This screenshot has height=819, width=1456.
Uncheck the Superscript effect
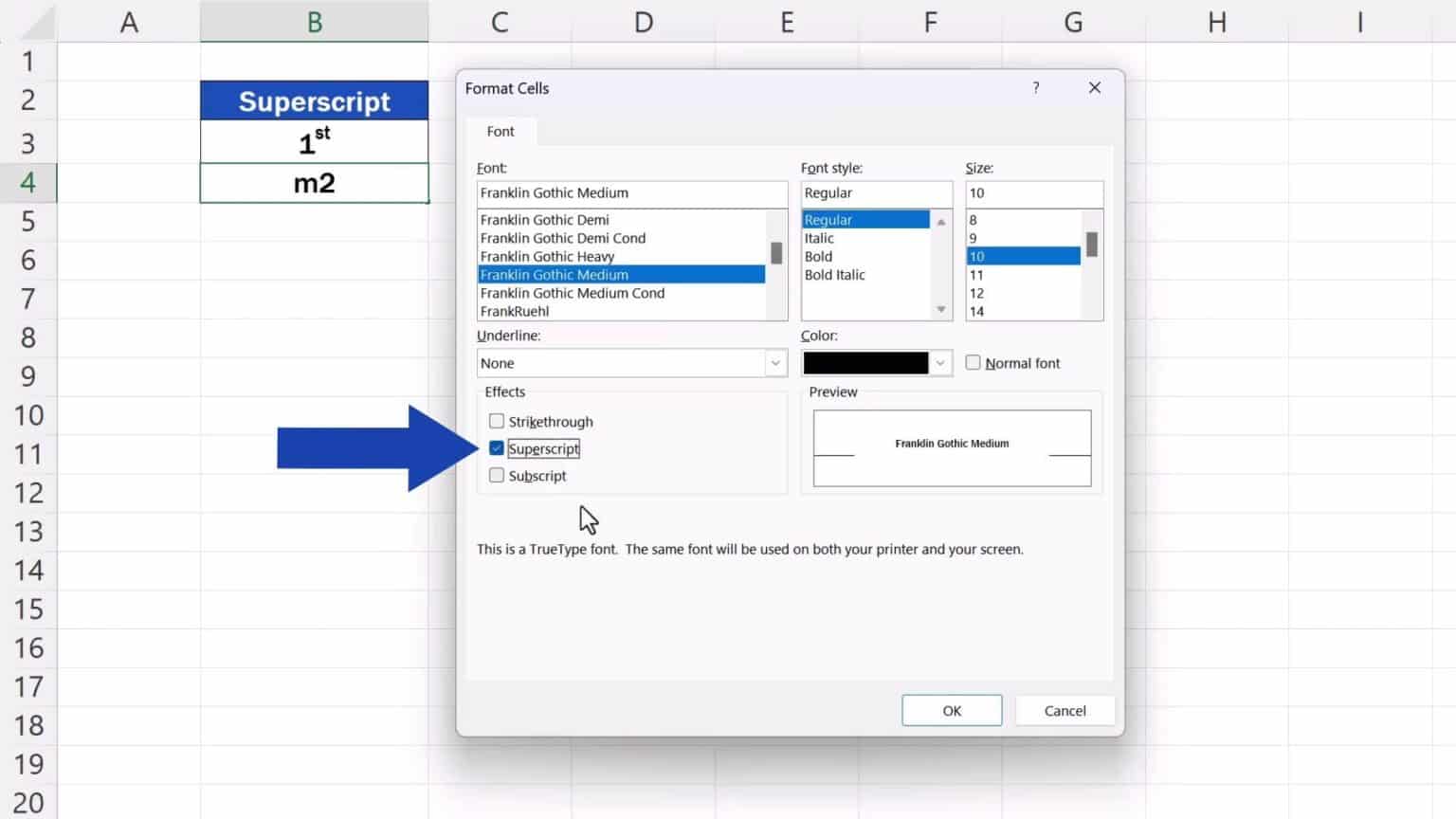point(497,447)
